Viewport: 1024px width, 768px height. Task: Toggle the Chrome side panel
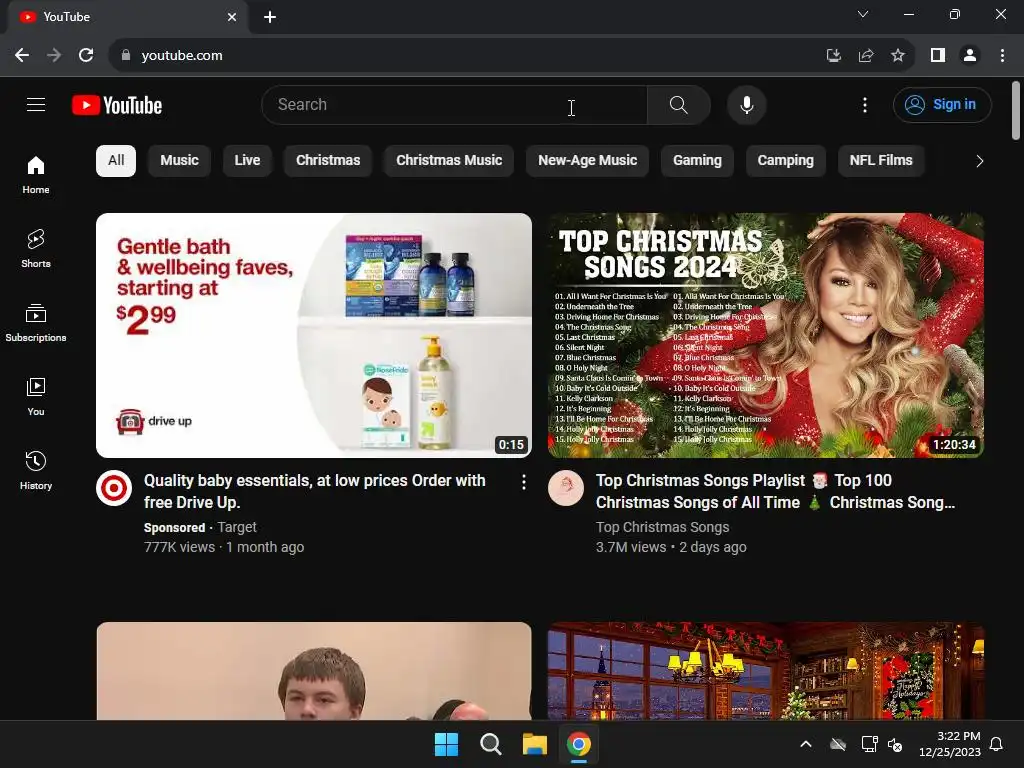pyautogui.click(x=938, y=56)
